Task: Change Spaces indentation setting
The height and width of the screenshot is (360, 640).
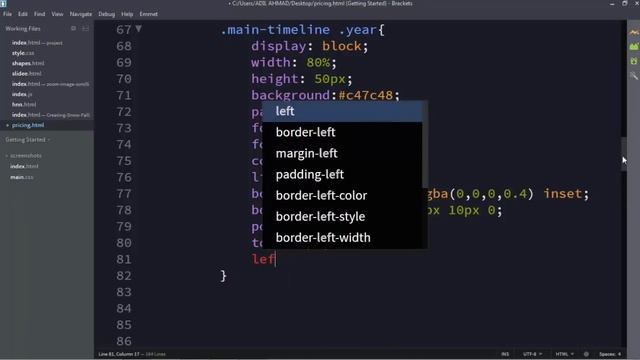Action: [x=610, y=354]
